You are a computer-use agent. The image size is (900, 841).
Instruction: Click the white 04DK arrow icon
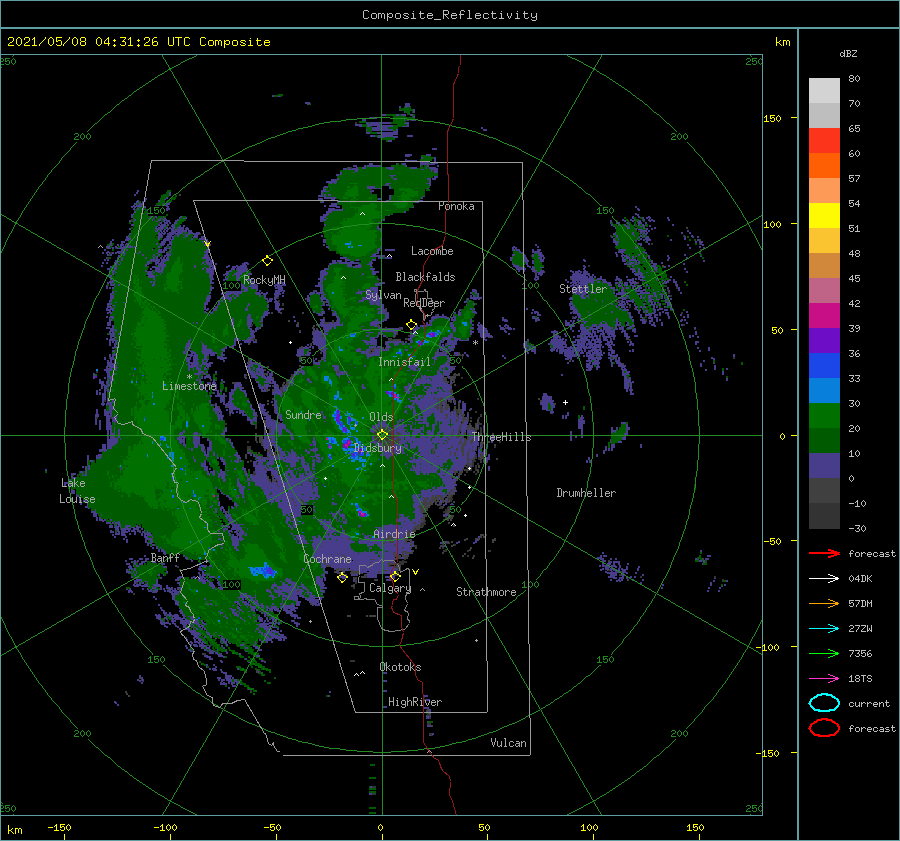click(x=824, y=579)
